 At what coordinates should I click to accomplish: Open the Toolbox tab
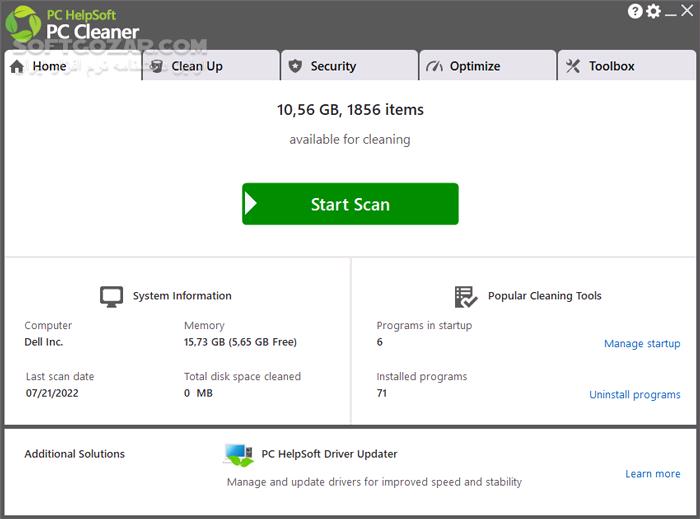tap(627, 66)
